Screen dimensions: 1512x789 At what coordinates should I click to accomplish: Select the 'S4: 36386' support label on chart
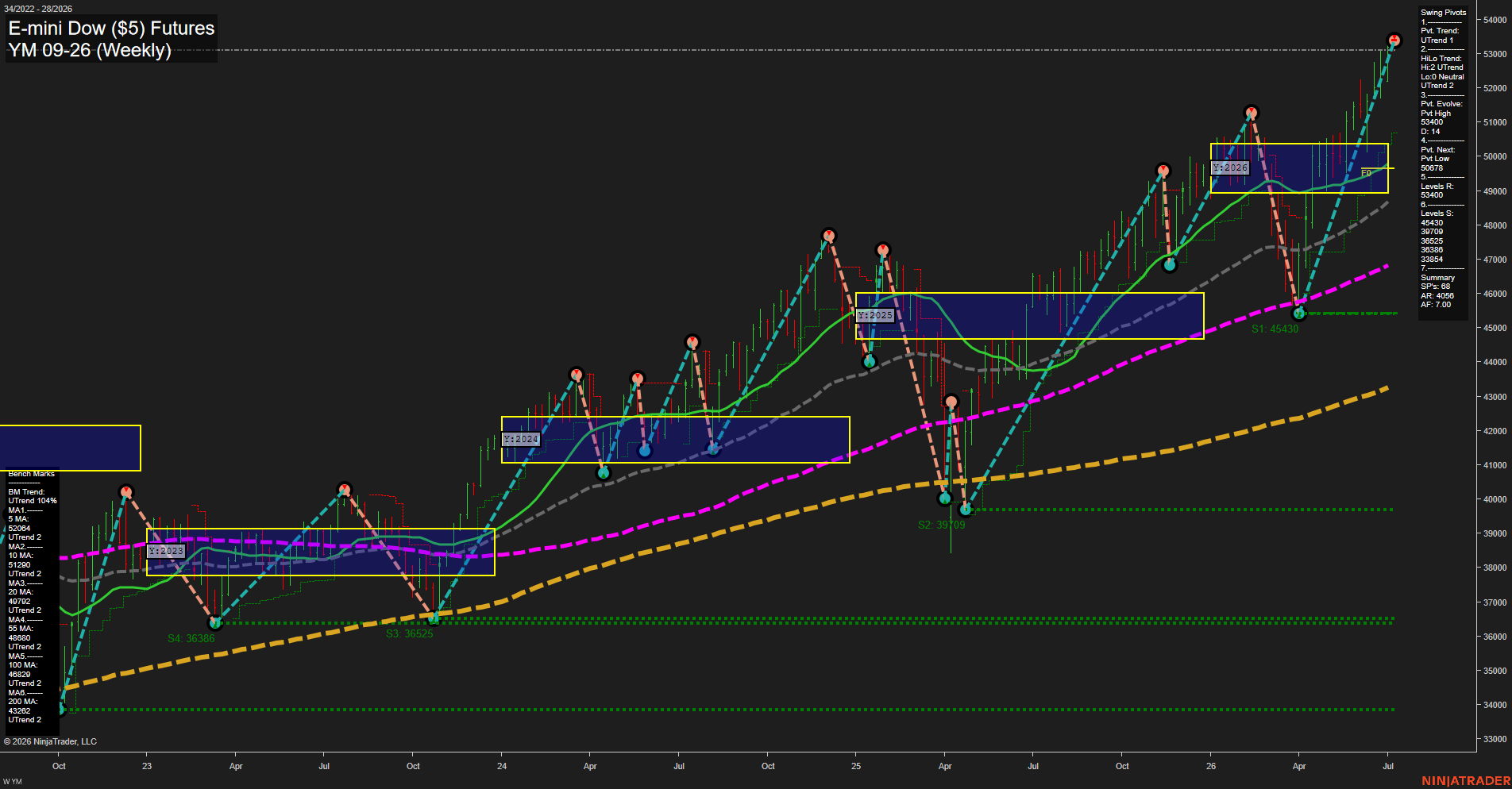click(x=191, y=638)
